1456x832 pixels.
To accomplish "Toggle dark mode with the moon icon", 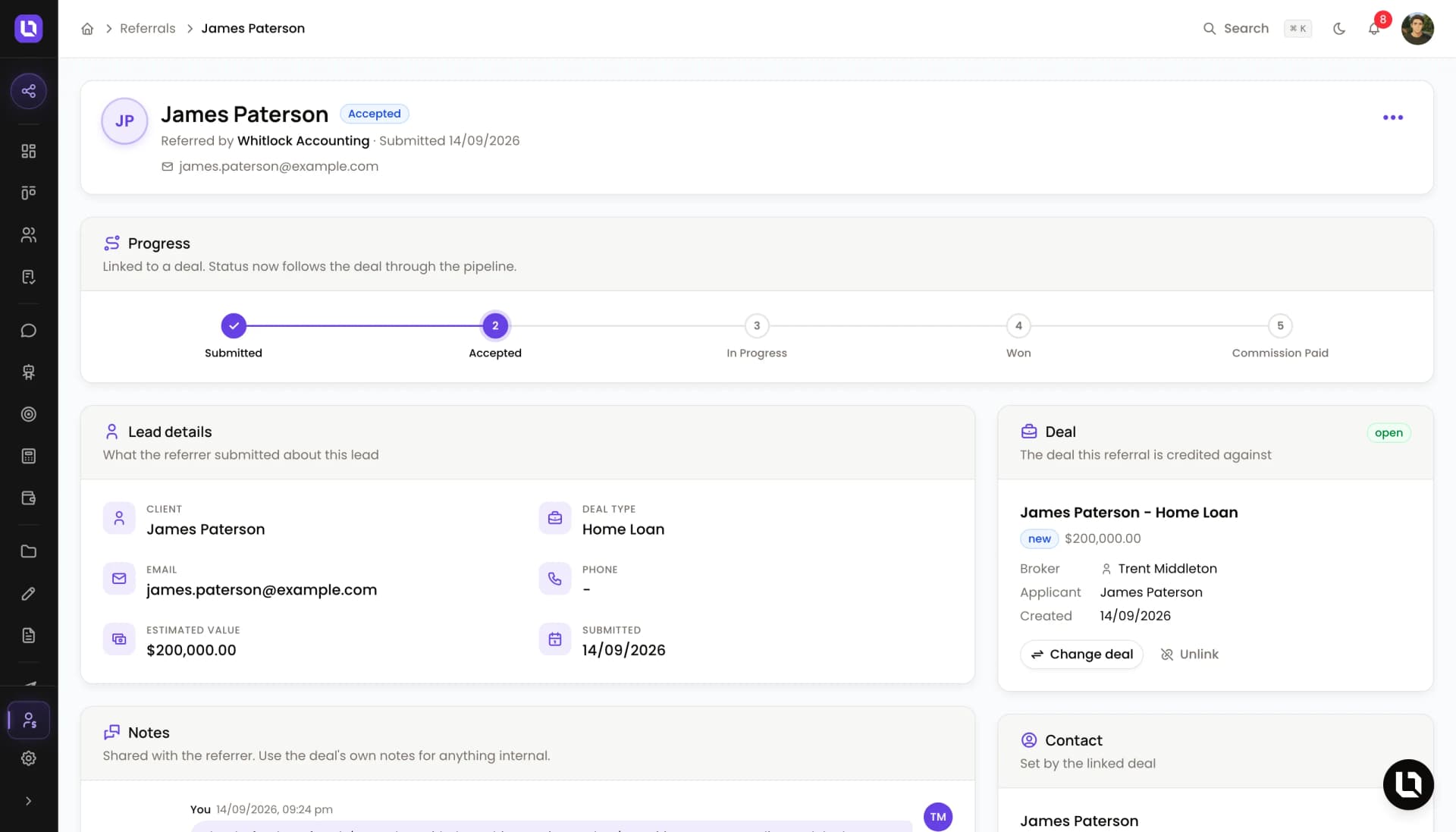I will [x=1339, y=29].
